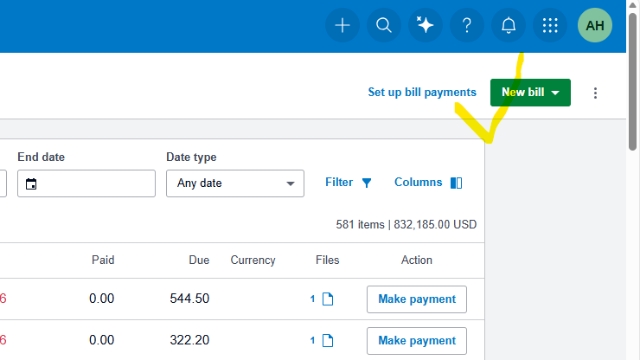Click the 322.20 due amount

click(189, 340)
